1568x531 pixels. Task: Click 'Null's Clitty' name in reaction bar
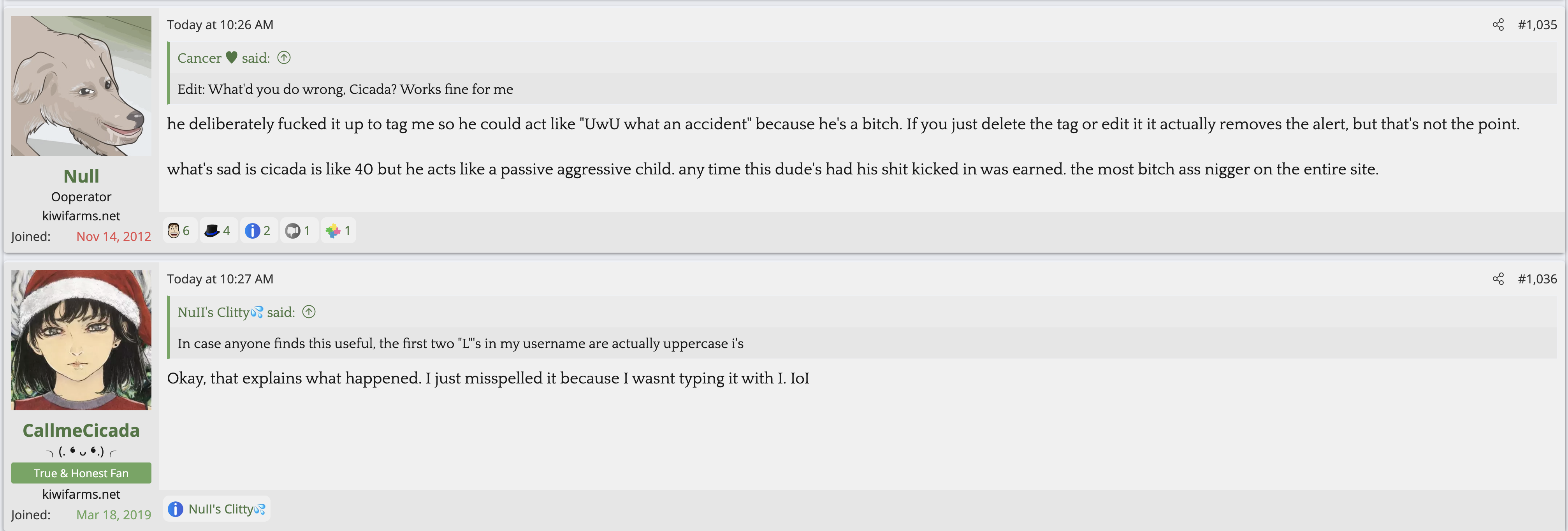226,509
